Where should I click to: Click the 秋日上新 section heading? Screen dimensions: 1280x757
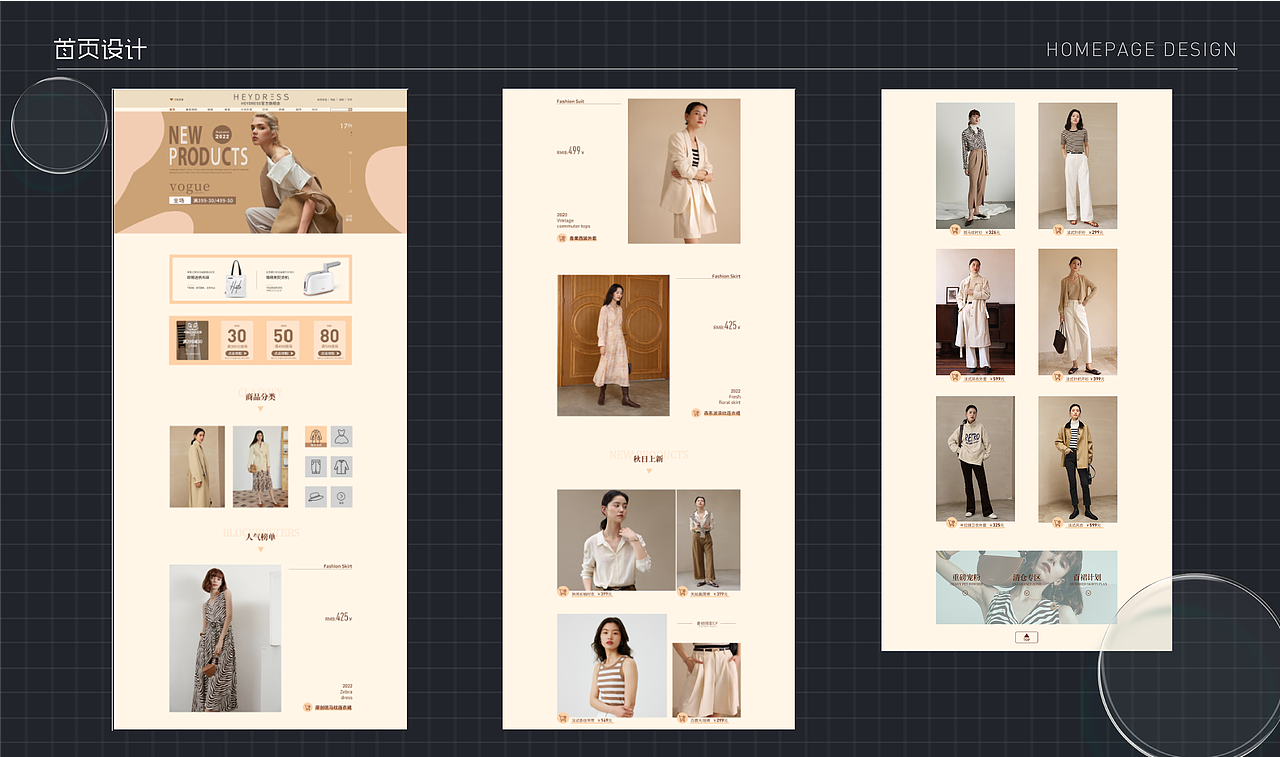coord(649,458)
